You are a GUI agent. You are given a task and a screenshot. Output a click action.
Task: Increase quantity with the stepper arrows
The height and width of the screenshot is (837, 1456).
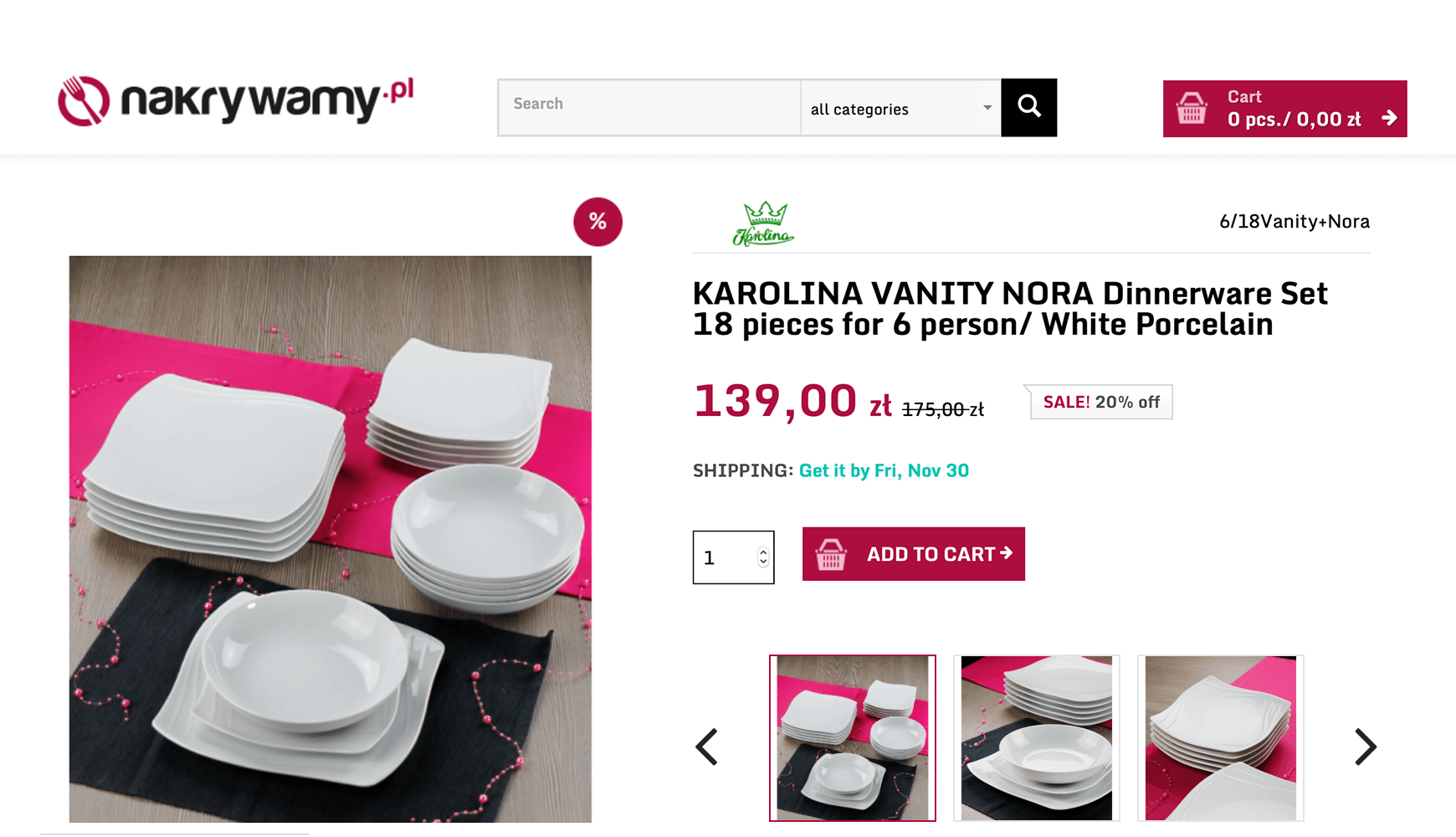point(763,552)
